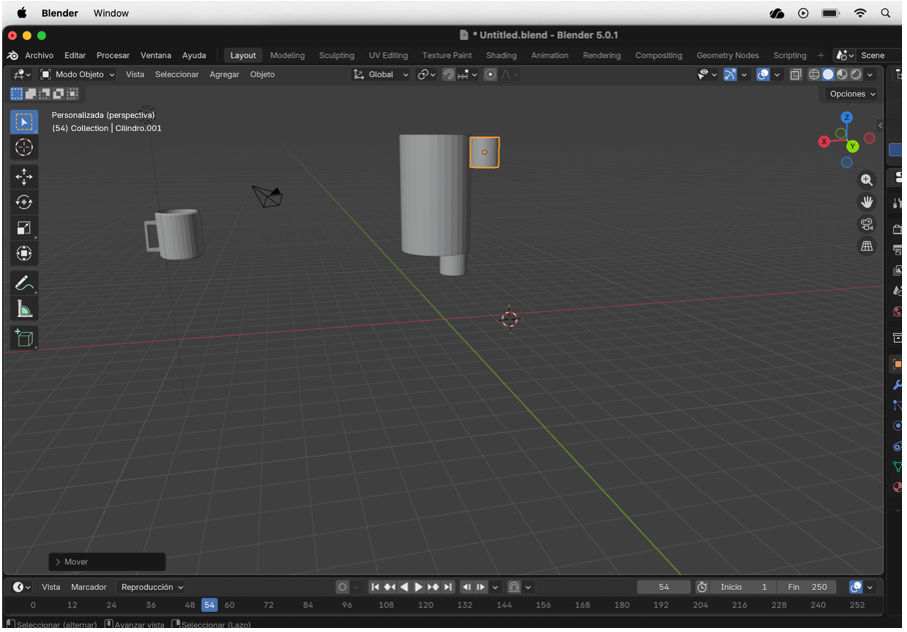
Task: Select the Move tool in the toolbar
Action: [24, 177]
